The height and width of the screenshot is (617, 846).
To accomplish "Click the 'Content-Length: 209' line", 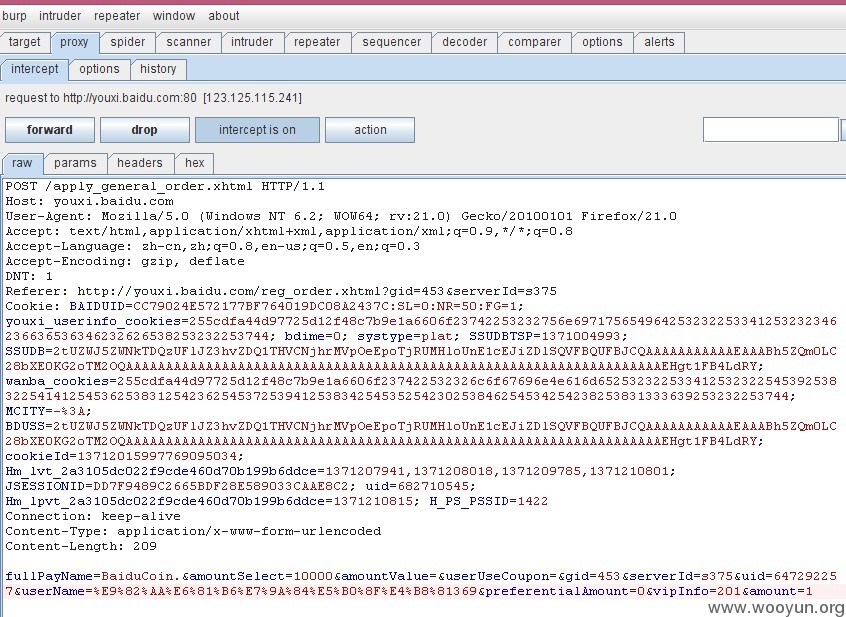I will (x=81, y=546).
